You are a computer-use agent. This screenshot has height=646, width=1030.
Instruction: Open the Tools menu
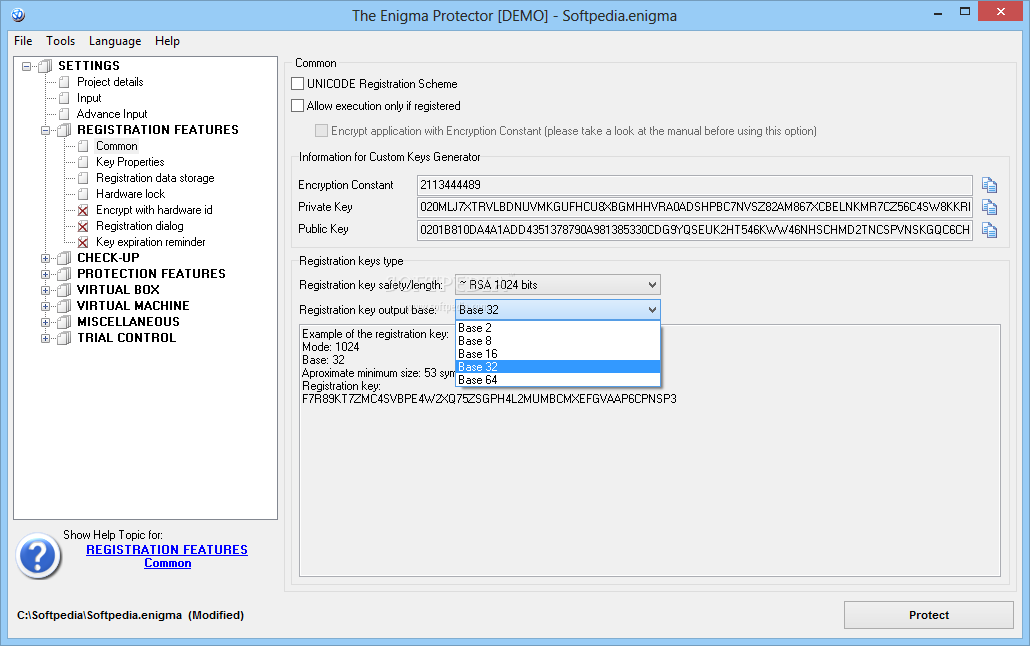60,41
